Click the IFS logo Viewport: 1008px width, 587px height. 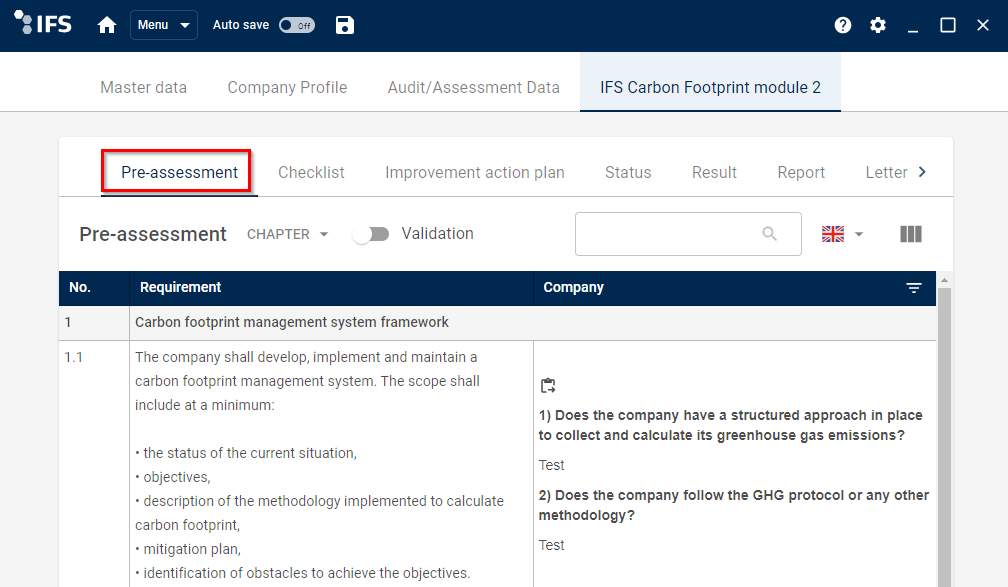pyautogui.click(x=43, y=24)
